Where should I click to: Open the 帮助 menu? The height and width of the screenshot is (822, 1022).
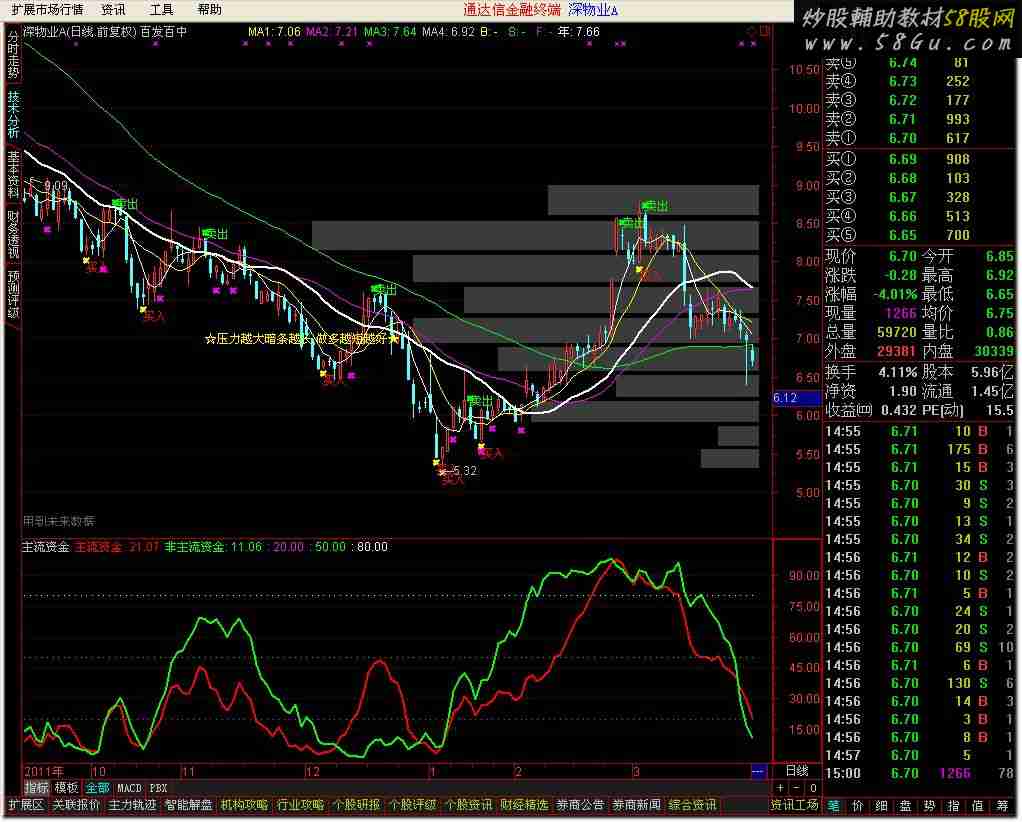pyautogui.click(x=209, y=9)
